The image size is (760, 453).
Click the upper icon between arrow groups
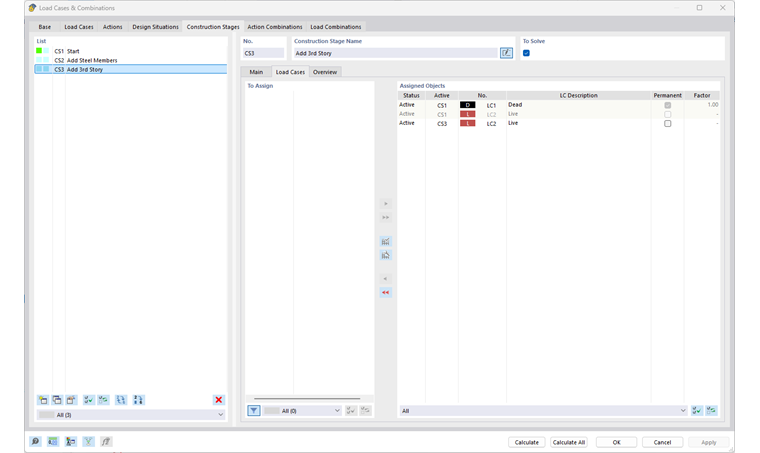tap(385, 241)
